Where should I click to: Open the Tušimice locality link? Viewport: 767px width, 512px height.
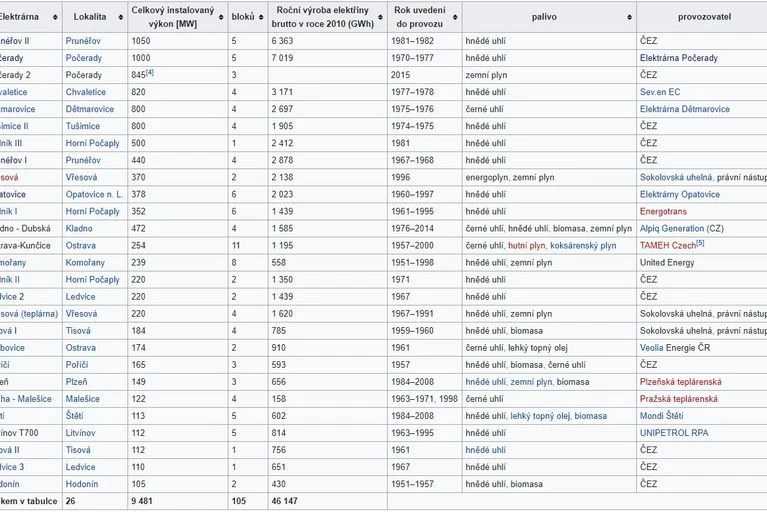point(83,126)
